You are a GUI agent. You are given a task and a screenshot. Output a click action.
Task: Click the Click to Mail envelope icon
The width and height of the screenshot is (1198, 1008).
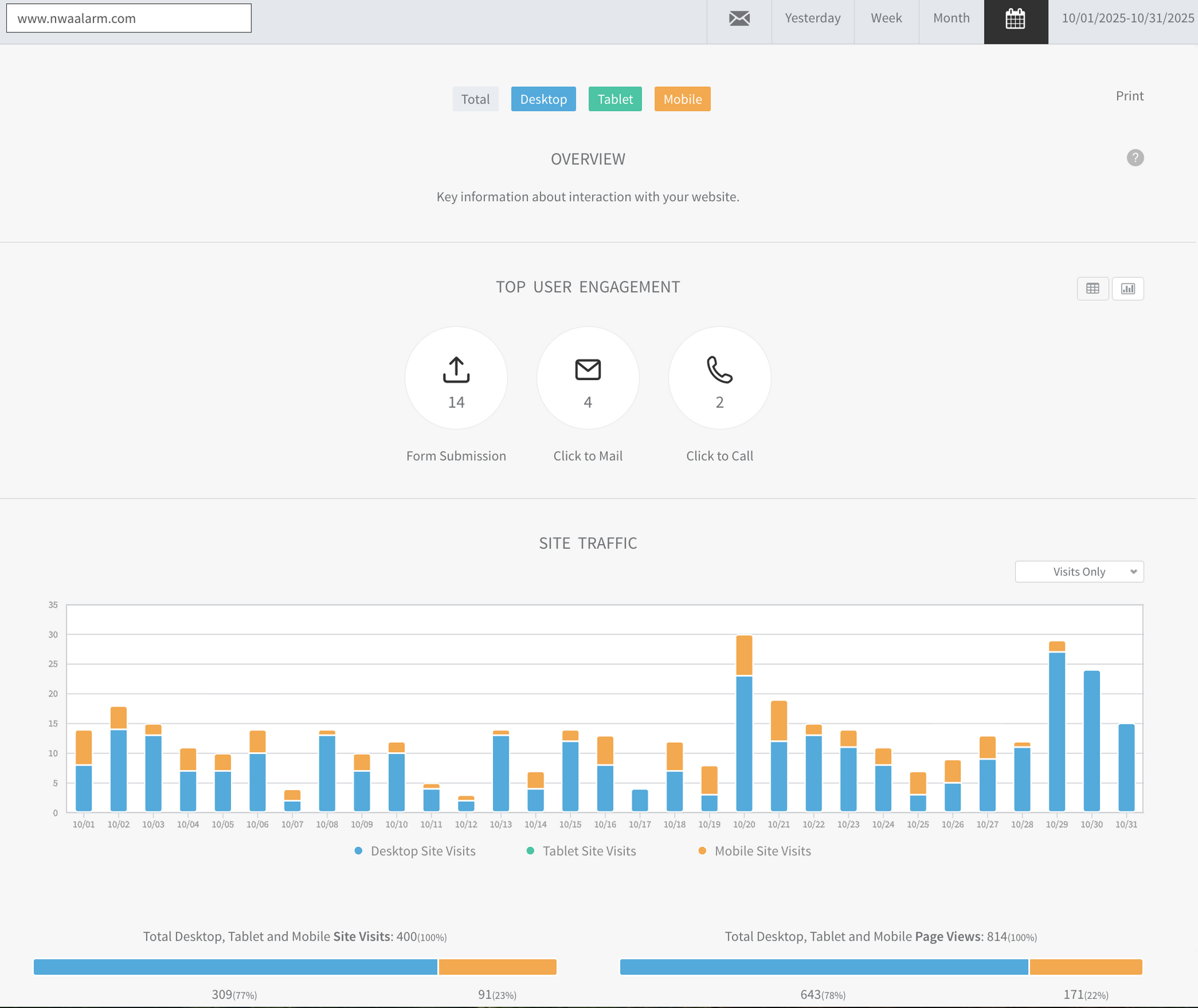(588, 369)
